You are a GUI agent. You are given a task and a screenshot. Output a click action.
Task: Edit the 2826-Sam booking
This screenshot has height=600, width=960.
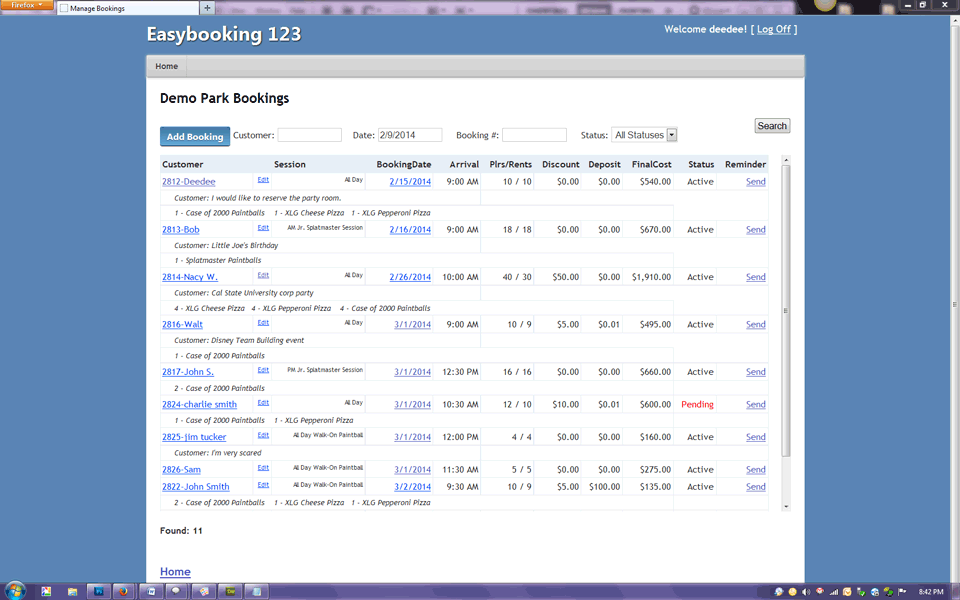tap(263, 468)
